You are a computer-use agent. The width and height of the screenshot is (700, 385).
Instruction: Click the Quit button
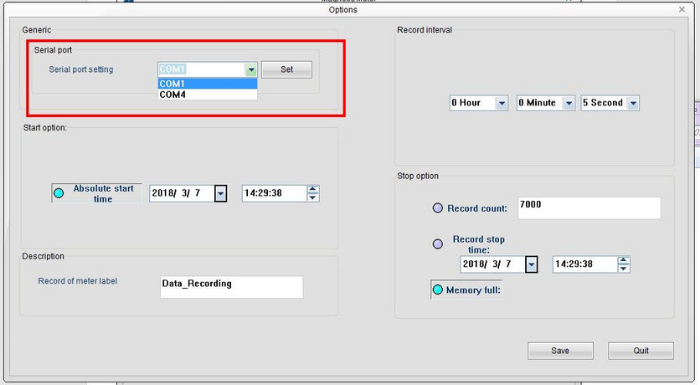[x=641, y=351]
